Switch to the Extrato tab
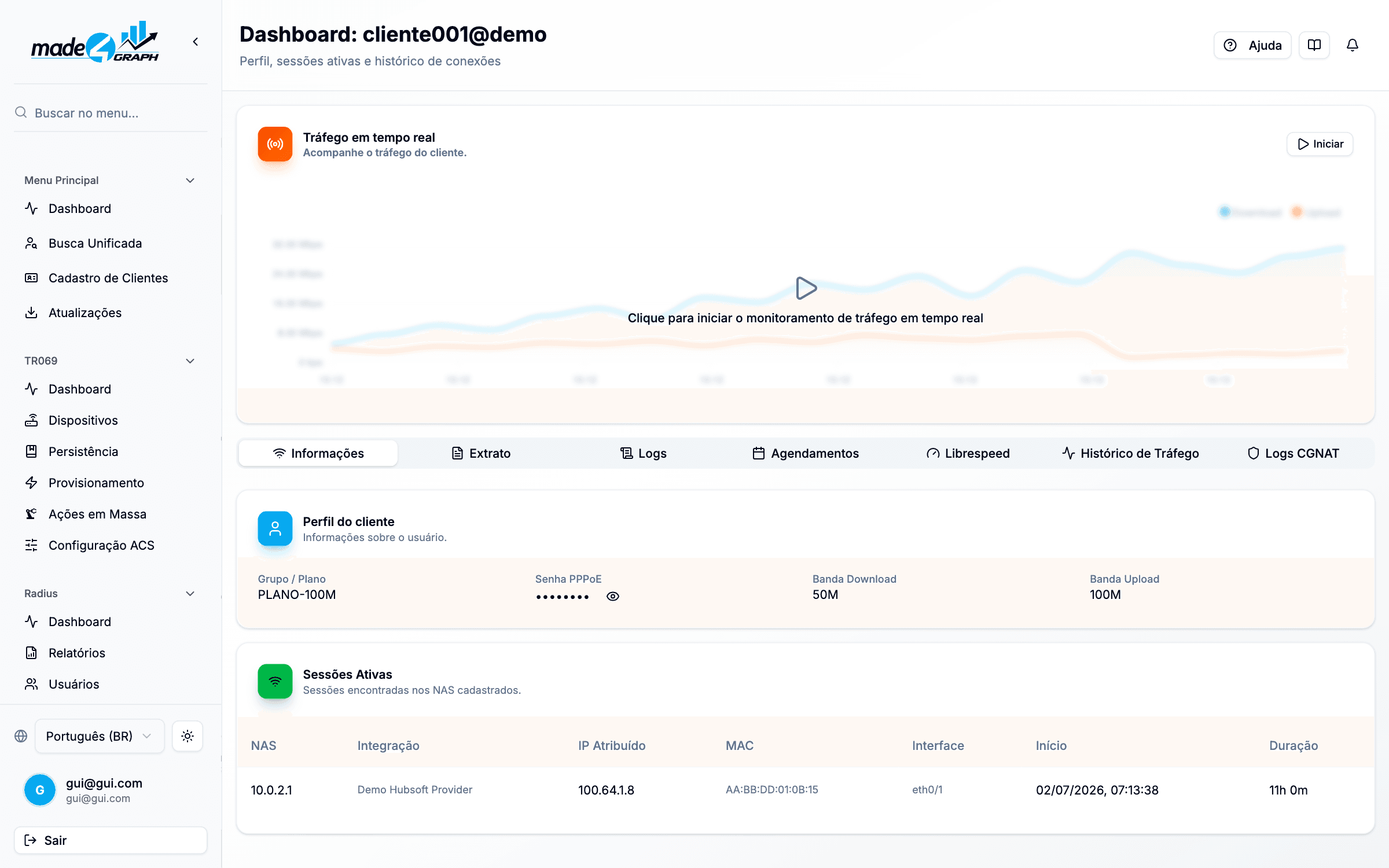 tap(481, 453)
